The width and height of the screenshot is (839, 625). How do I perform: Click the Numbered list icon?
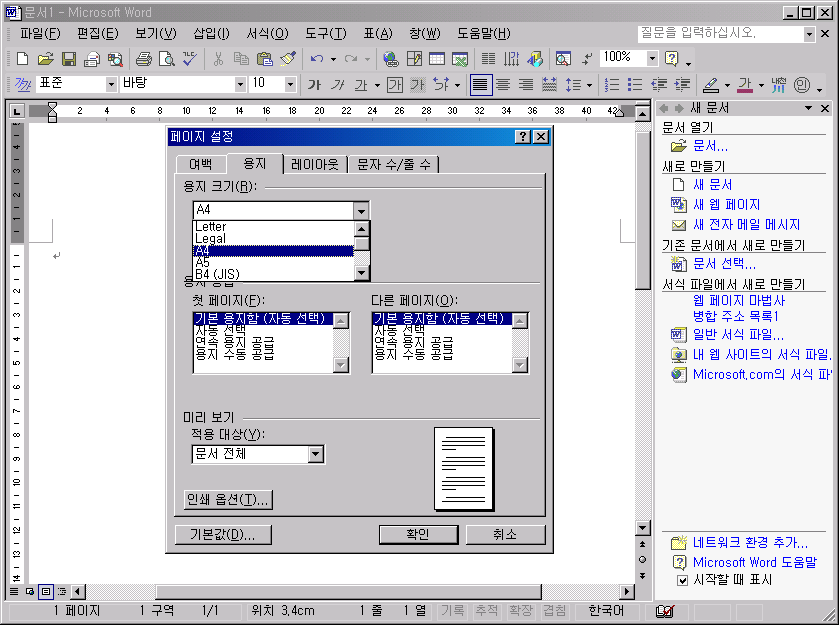pyautogui.click(x=612, y=85)
